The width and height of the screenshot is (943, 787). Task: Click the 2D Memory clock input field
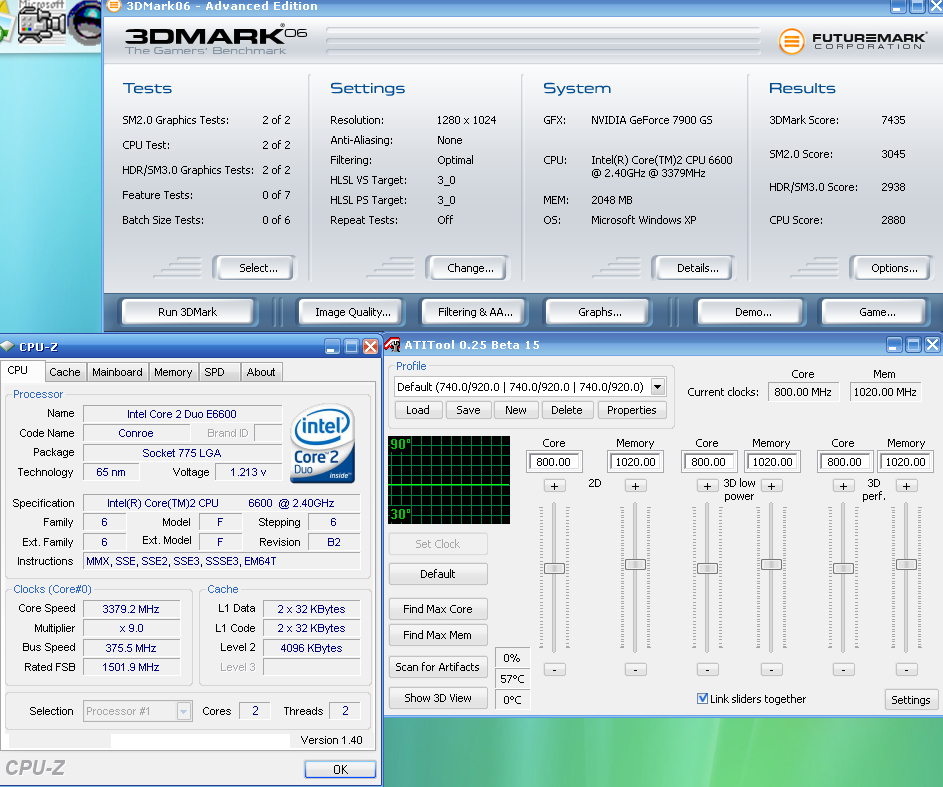tap(636, 462)
